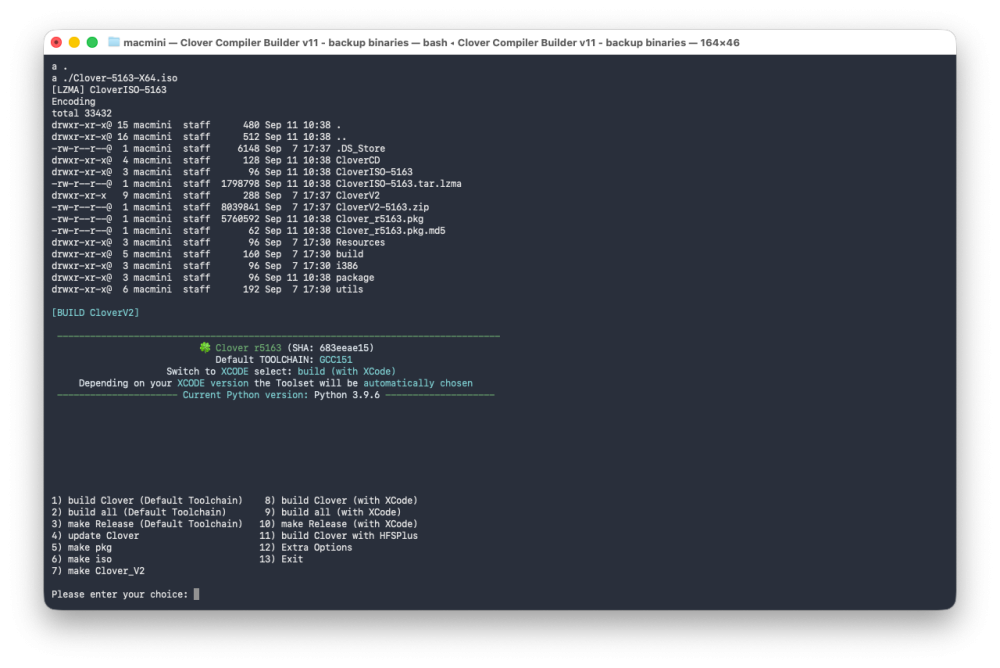The width and height of the screenshot is (1000, 668).
Task: Click the file name 'Clover_r5163.pkg.md5'
Action: [390, 230]
